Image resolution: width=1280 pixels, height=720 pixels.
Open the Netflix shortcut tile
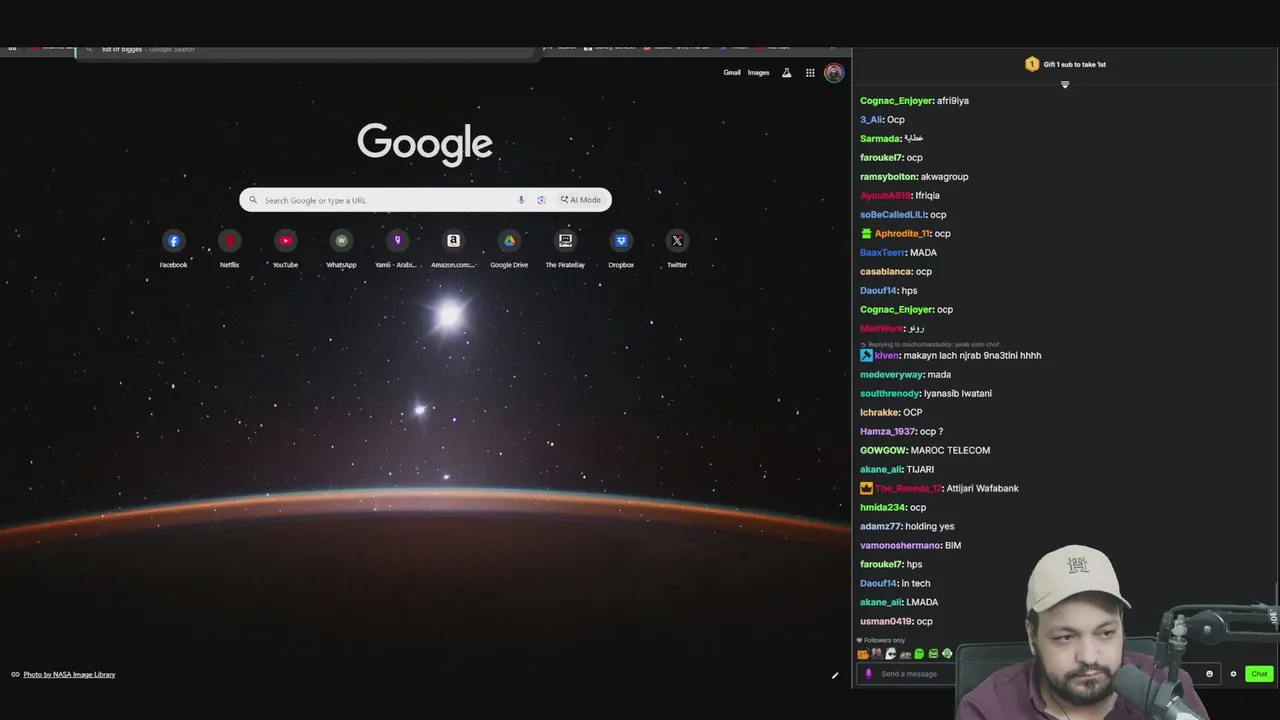[x=229, y=249]
